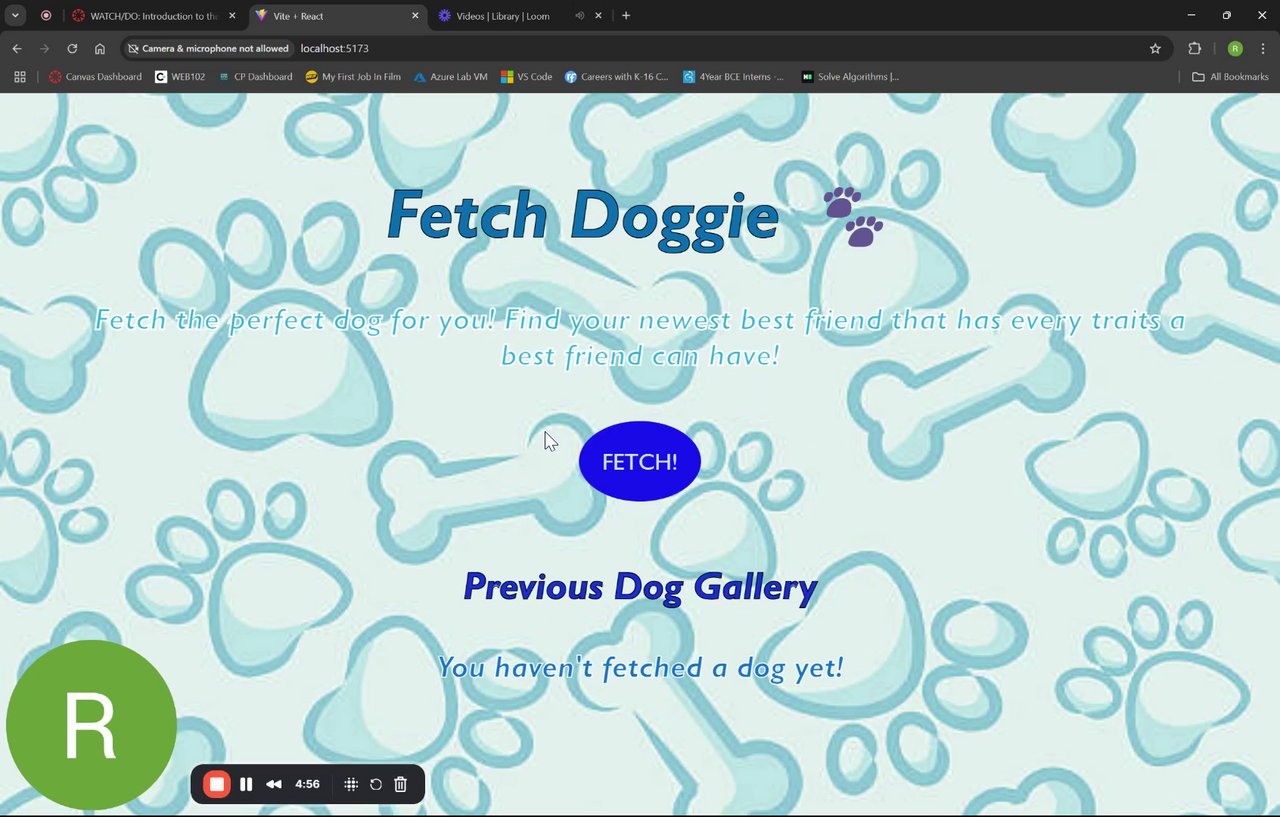Click the 4:56 recording timer
This screenshot has height=817, width=1280.
(308, 784)
